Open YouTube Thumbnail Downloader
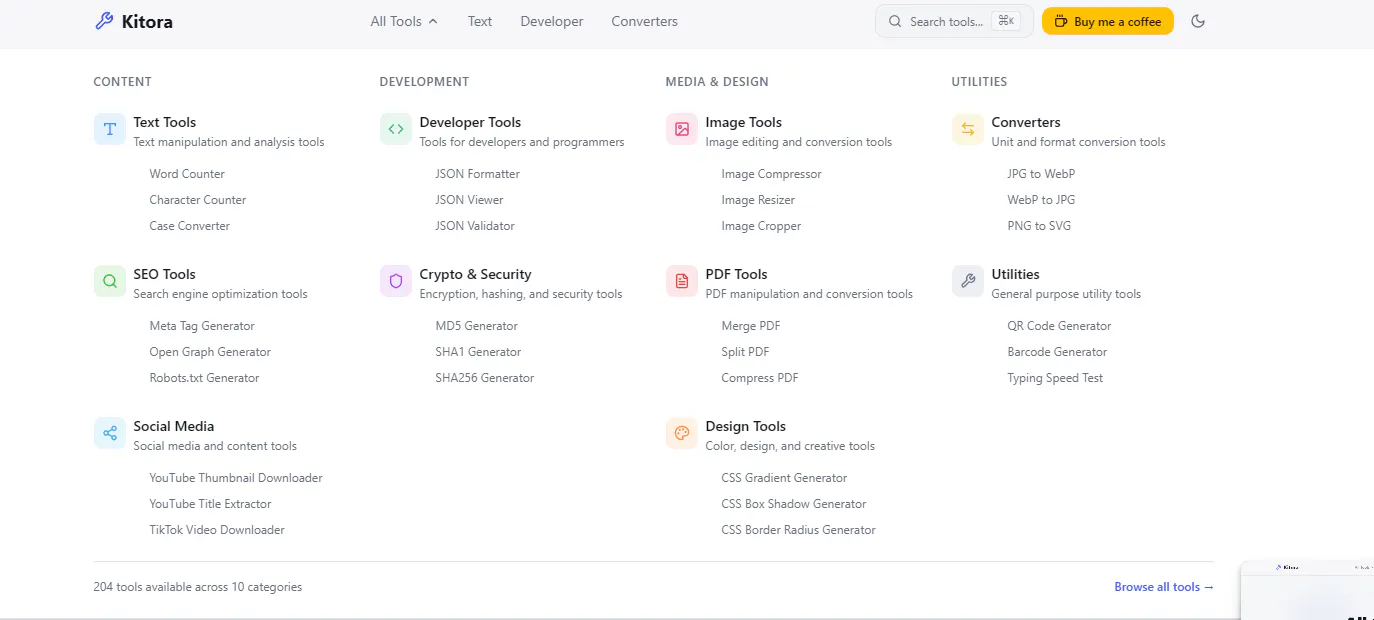This screenshot has width=1374, height=620. tap(236, 478)
